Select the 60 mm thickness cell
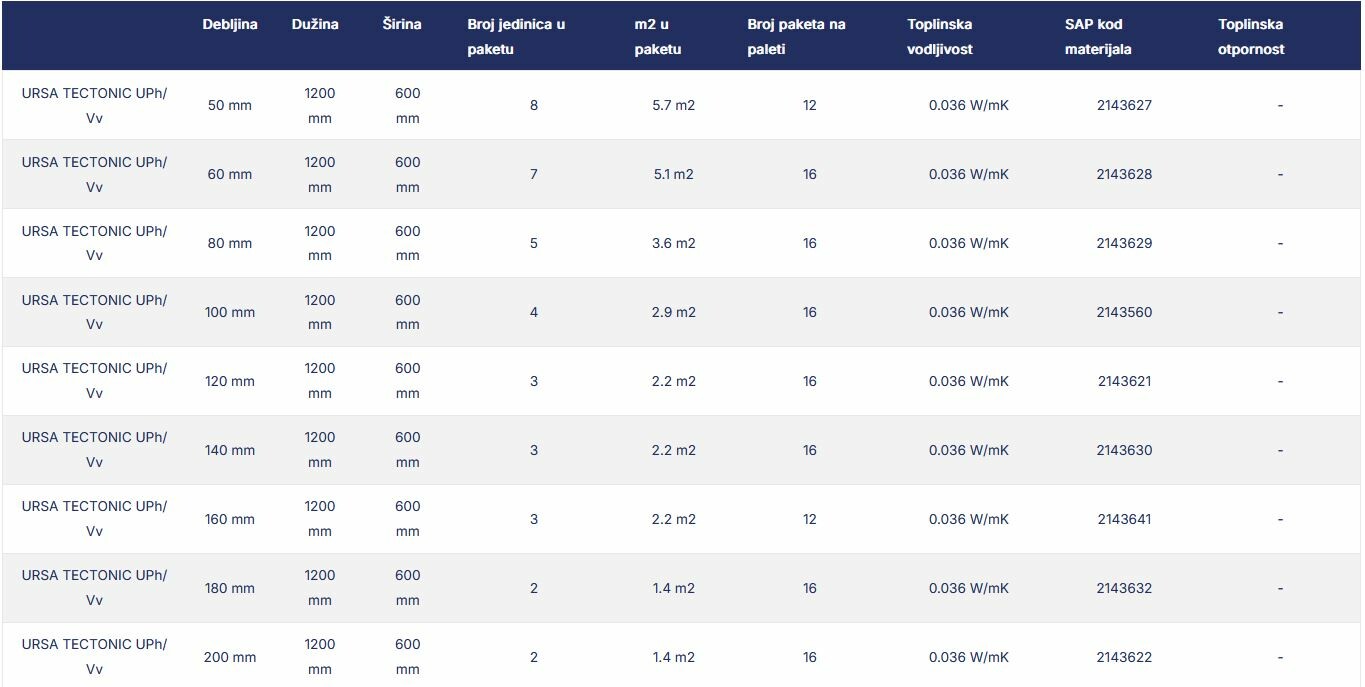Screen dimensions: 1365x687 pos(230,174)
